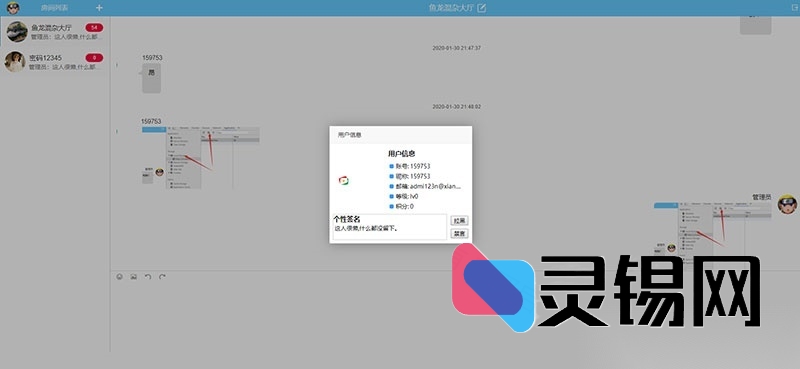800x369 pixels.
Task: Undo last edit in the message toolbar
Action: pyautogui.click(x=148, y=277)
